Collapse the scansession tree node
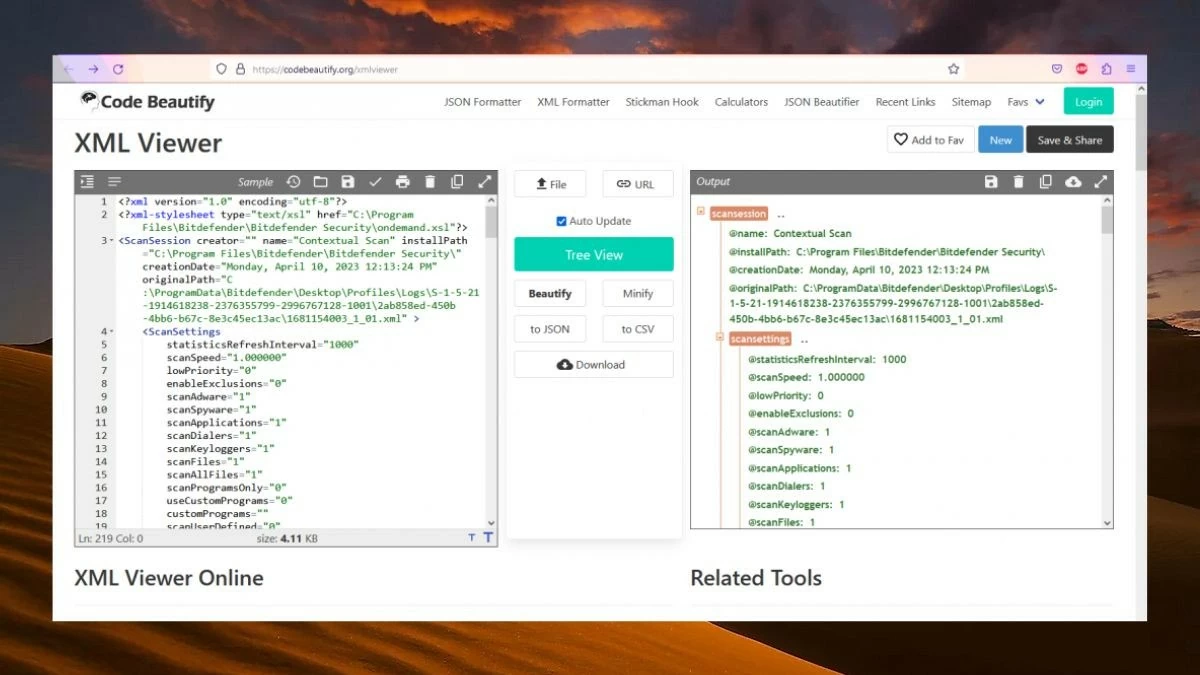 click(x=700, y=213)
